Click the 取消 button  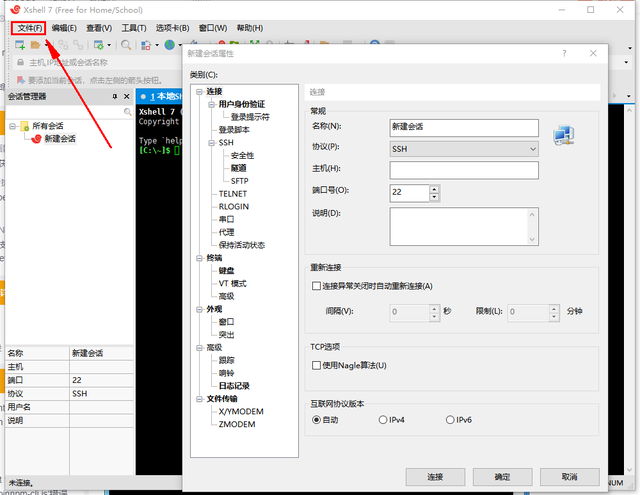tap(569, 477)
